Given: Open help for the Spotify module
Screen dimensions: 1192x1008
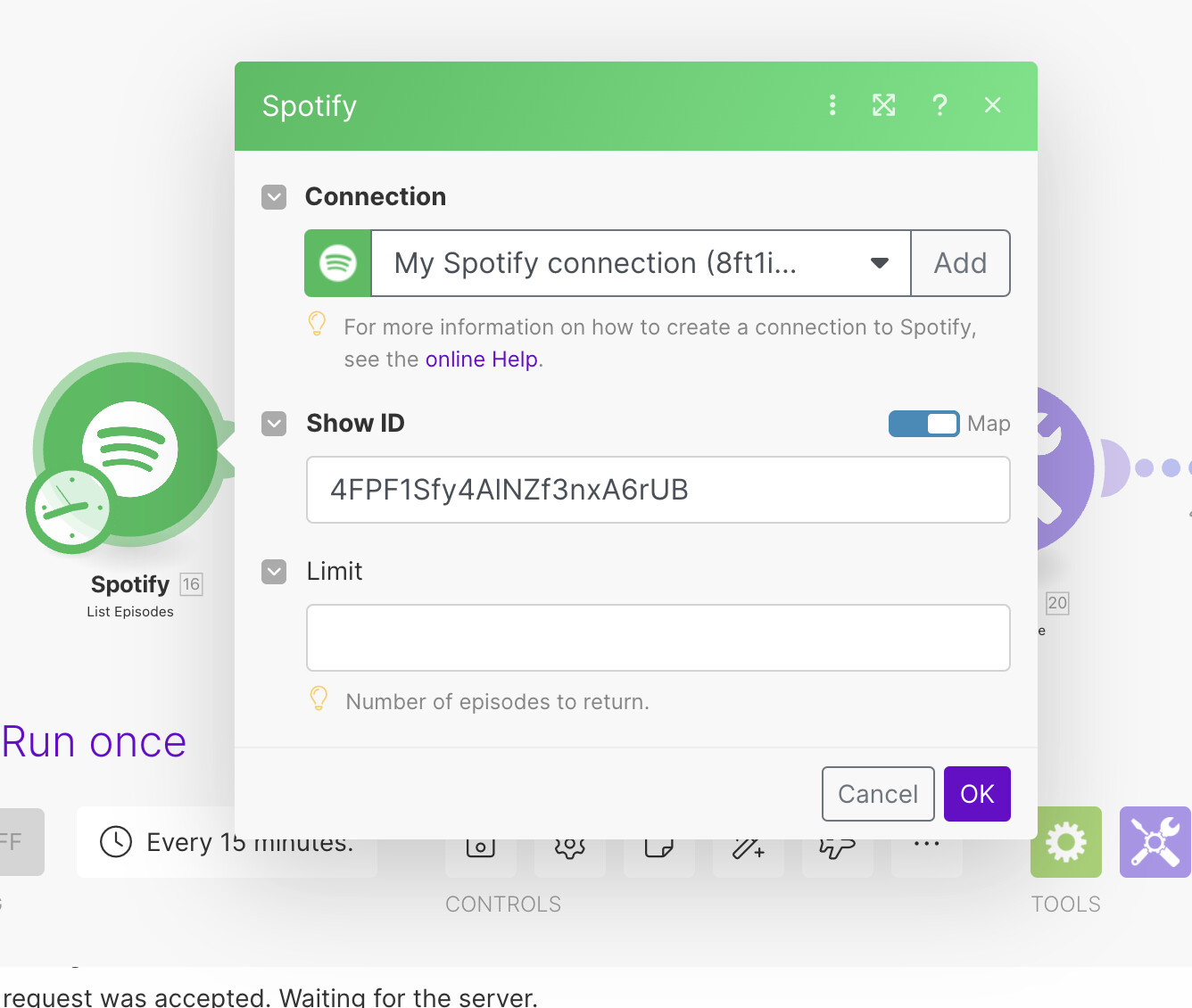Looking at the screenshot, I should [x=940, y=105].
